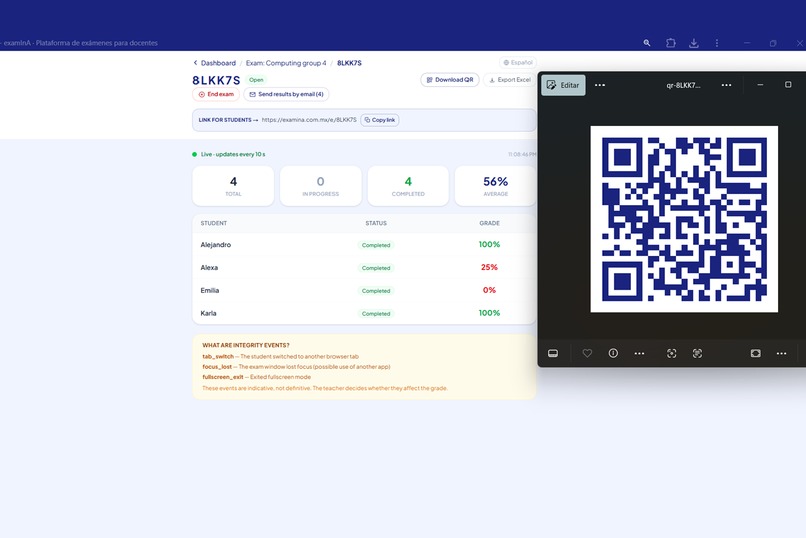Image resolution: width=806 pixels, height=538 pixels.
Task: Open the dots menu next to info icon
Action: [x=639, y=353]
